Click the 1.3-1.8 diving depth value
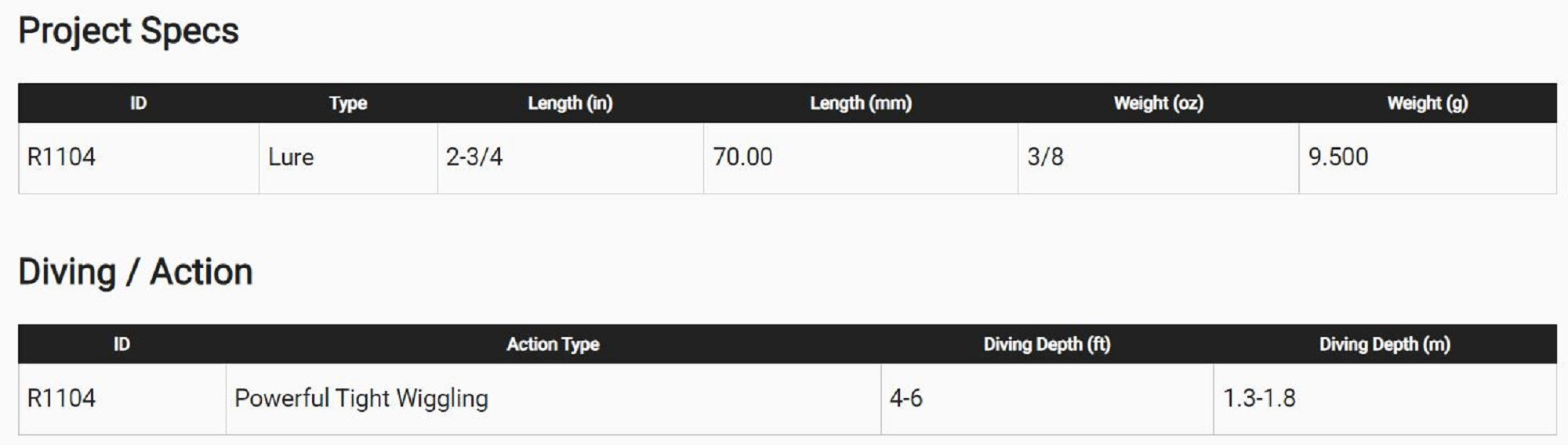Viewport: 1568px width, 445px height. (1259, 399)
